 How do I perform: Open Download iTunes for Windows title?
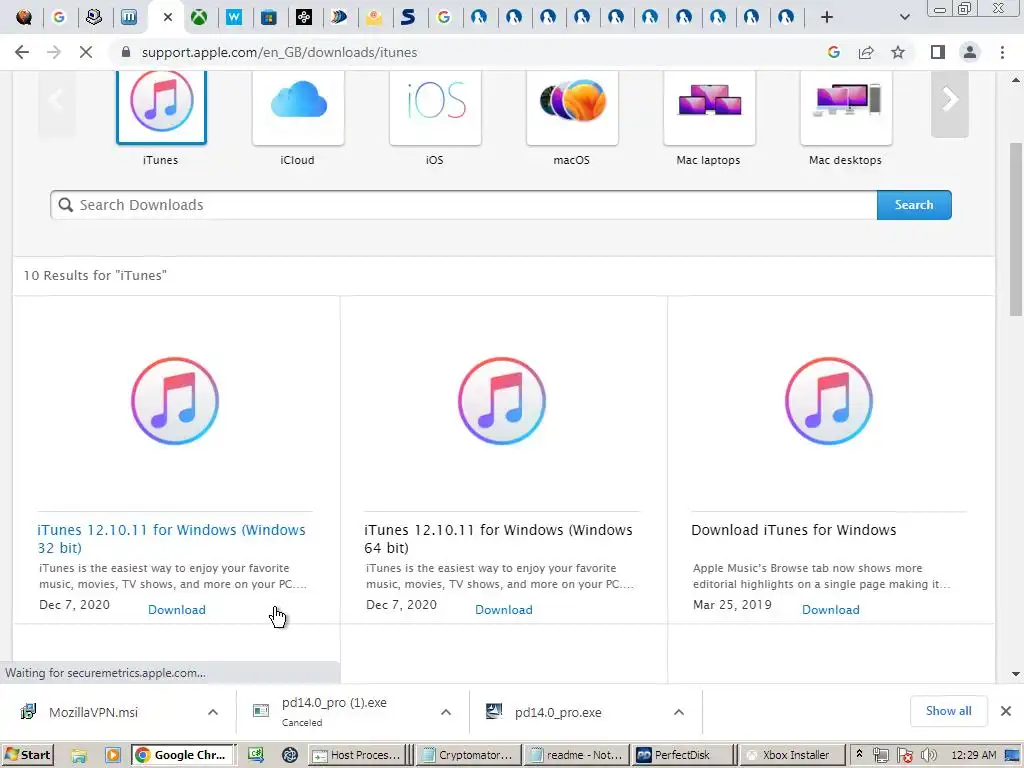(793, 530)
